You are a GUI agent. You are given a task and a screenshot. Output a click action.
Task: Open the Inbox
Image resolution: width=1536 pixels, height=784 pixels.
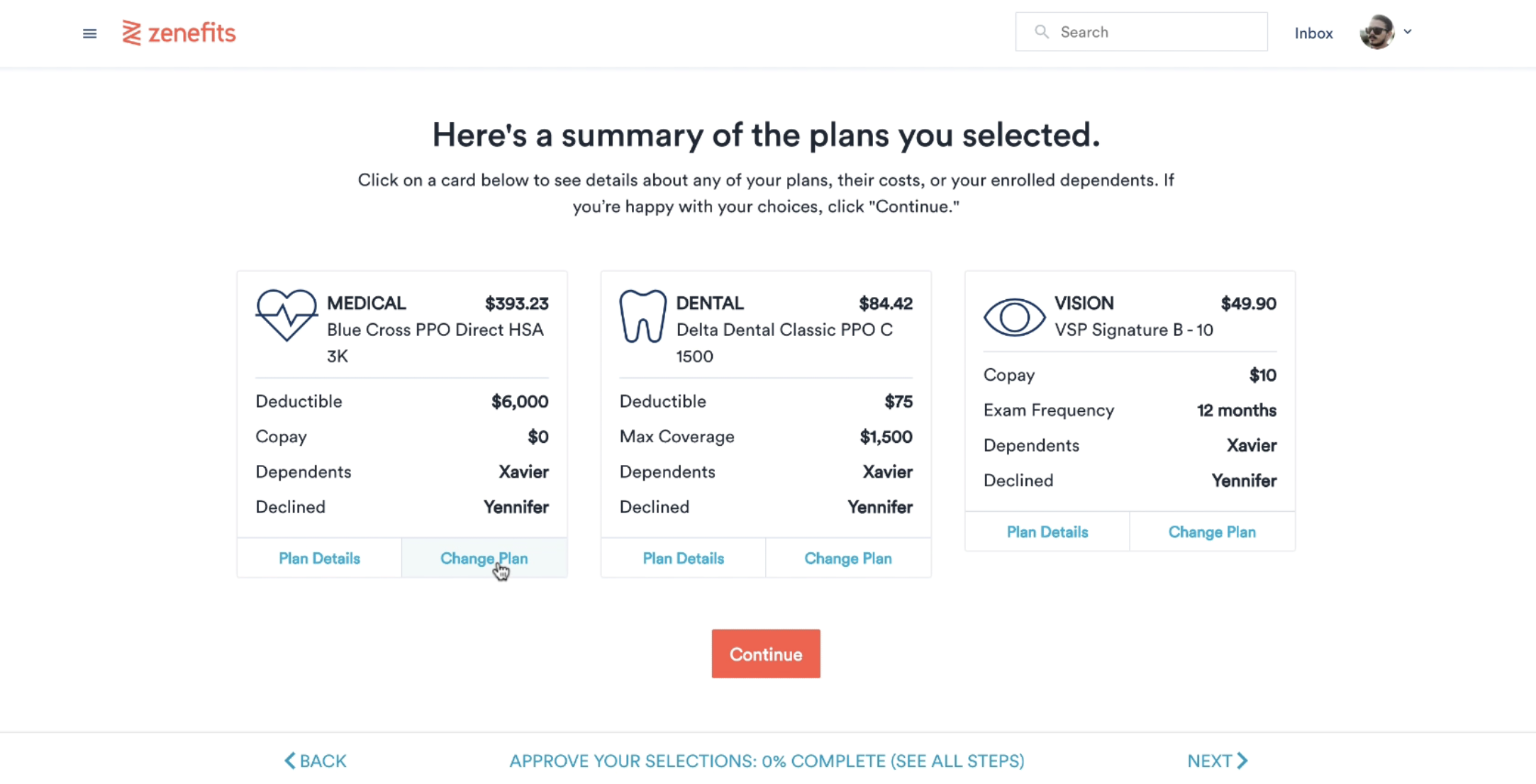1313,33
